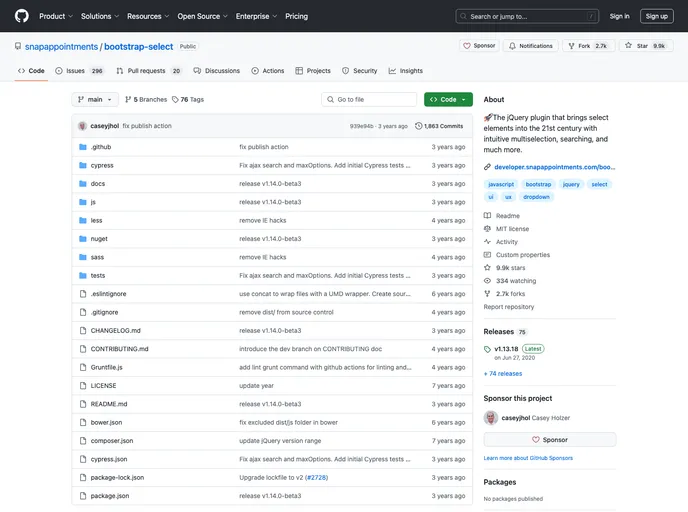Click the Notifications bell button

pos(530,46)
